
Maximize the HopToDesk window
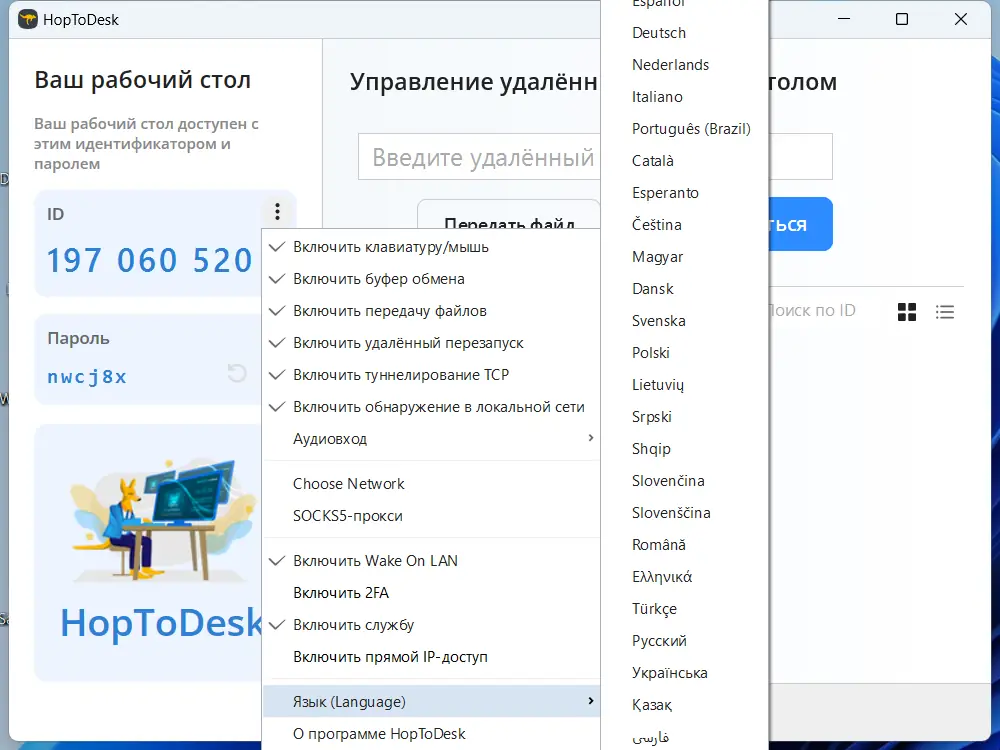pyautogui.click(x=902, y=19)
